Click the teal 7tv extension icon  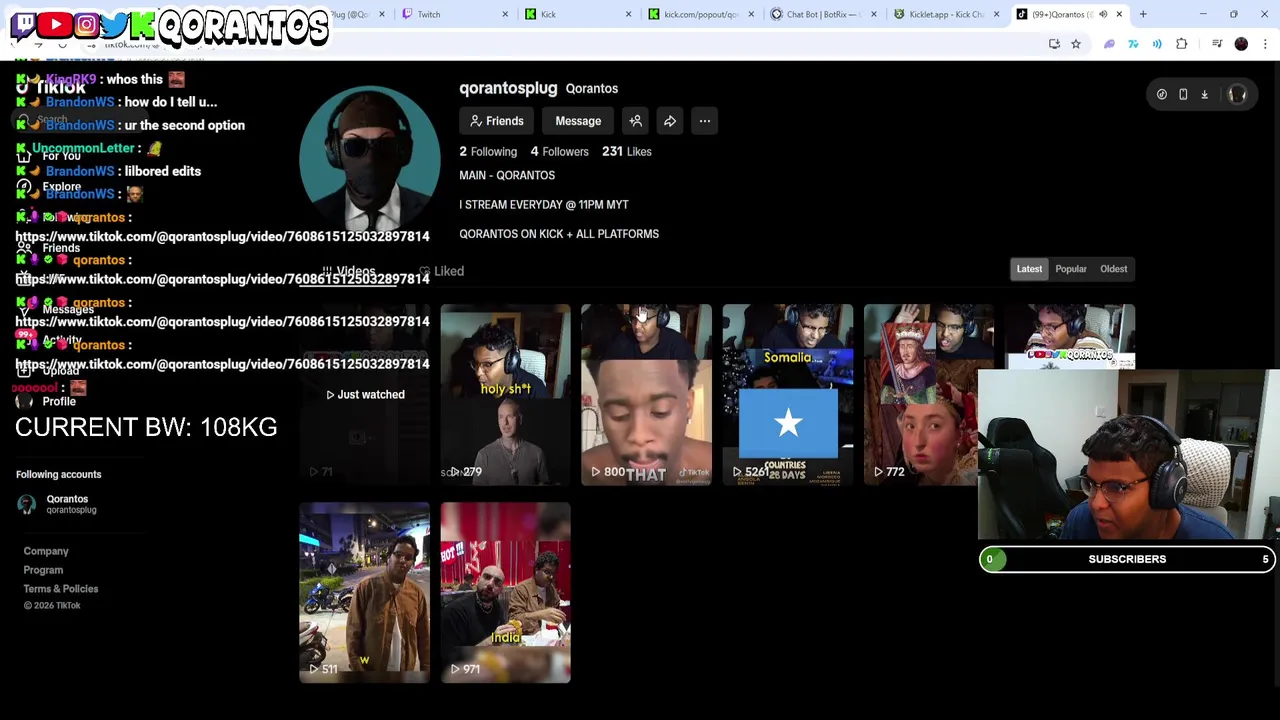pyautogui.click(x=1133, y=44)
